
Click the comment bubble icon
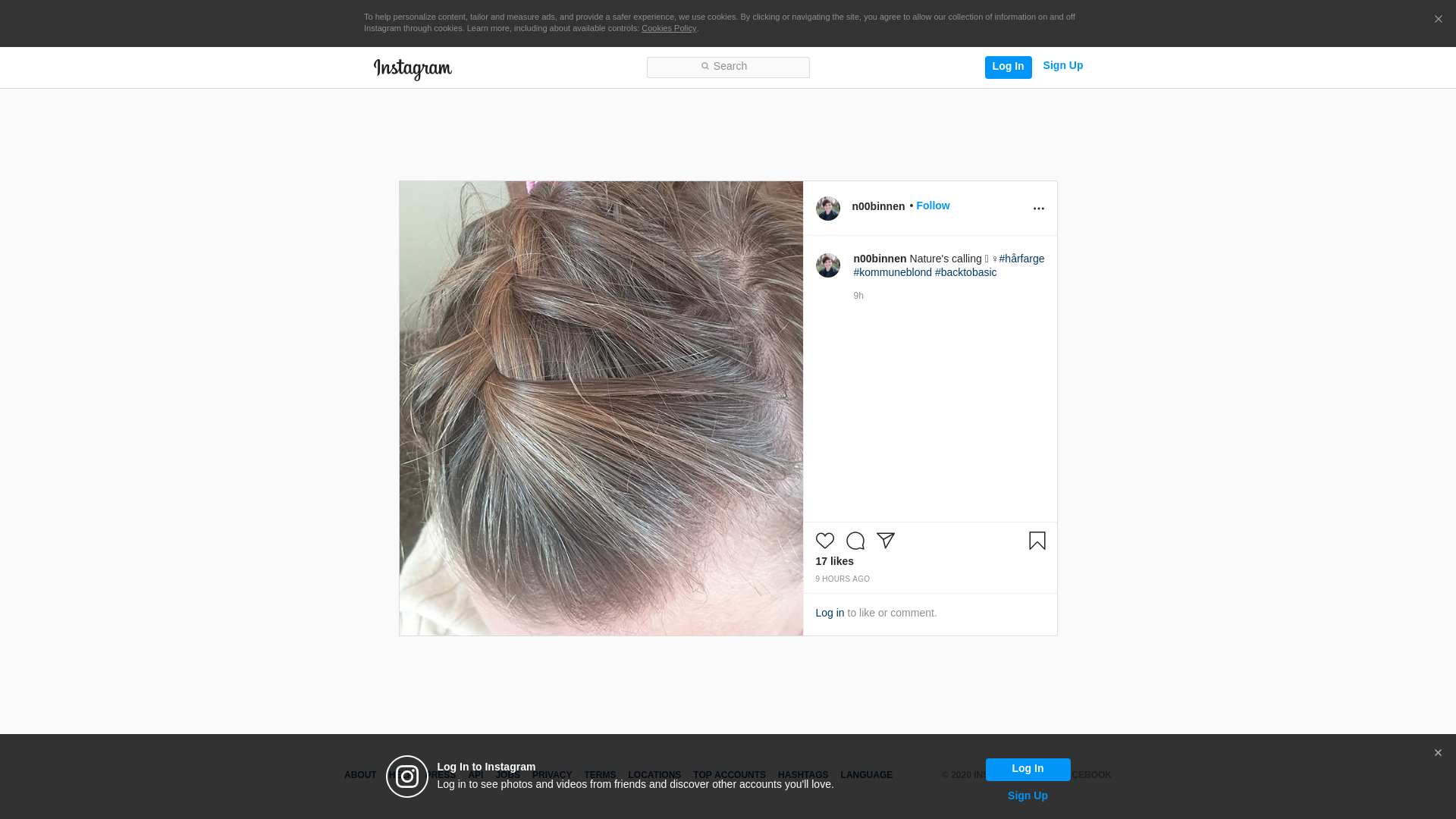[x=855, y=541]
